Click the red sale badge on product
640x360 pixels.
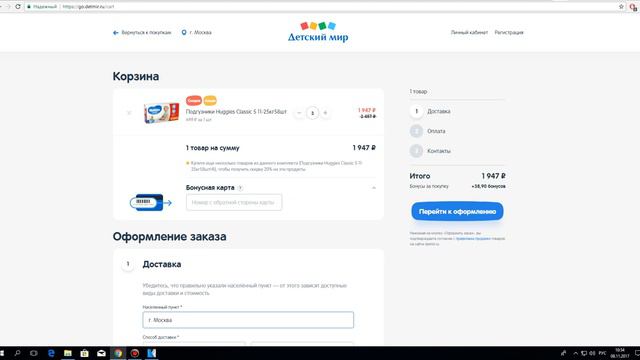click(194, 100)
